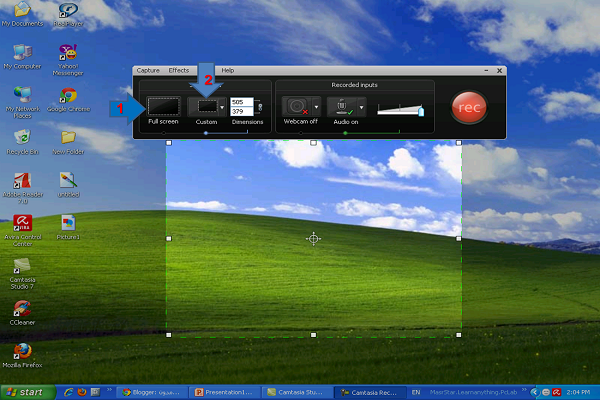Switch to the Camtasia Rec... taskbar button
Screen dimensions: 600x400
pos(371,392)
